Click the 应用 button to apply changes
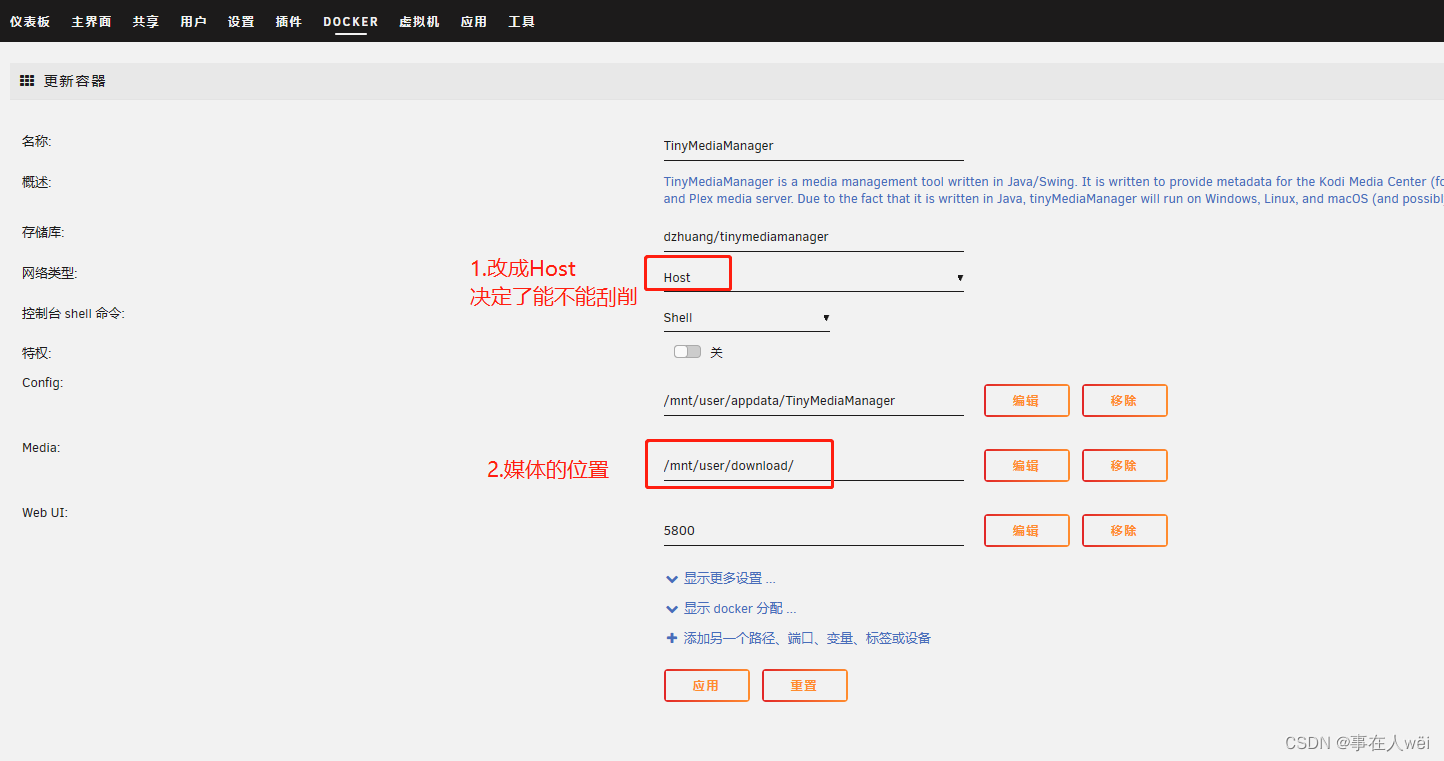Viewport: 1444px width, 761px height. (x=707, y=685)
